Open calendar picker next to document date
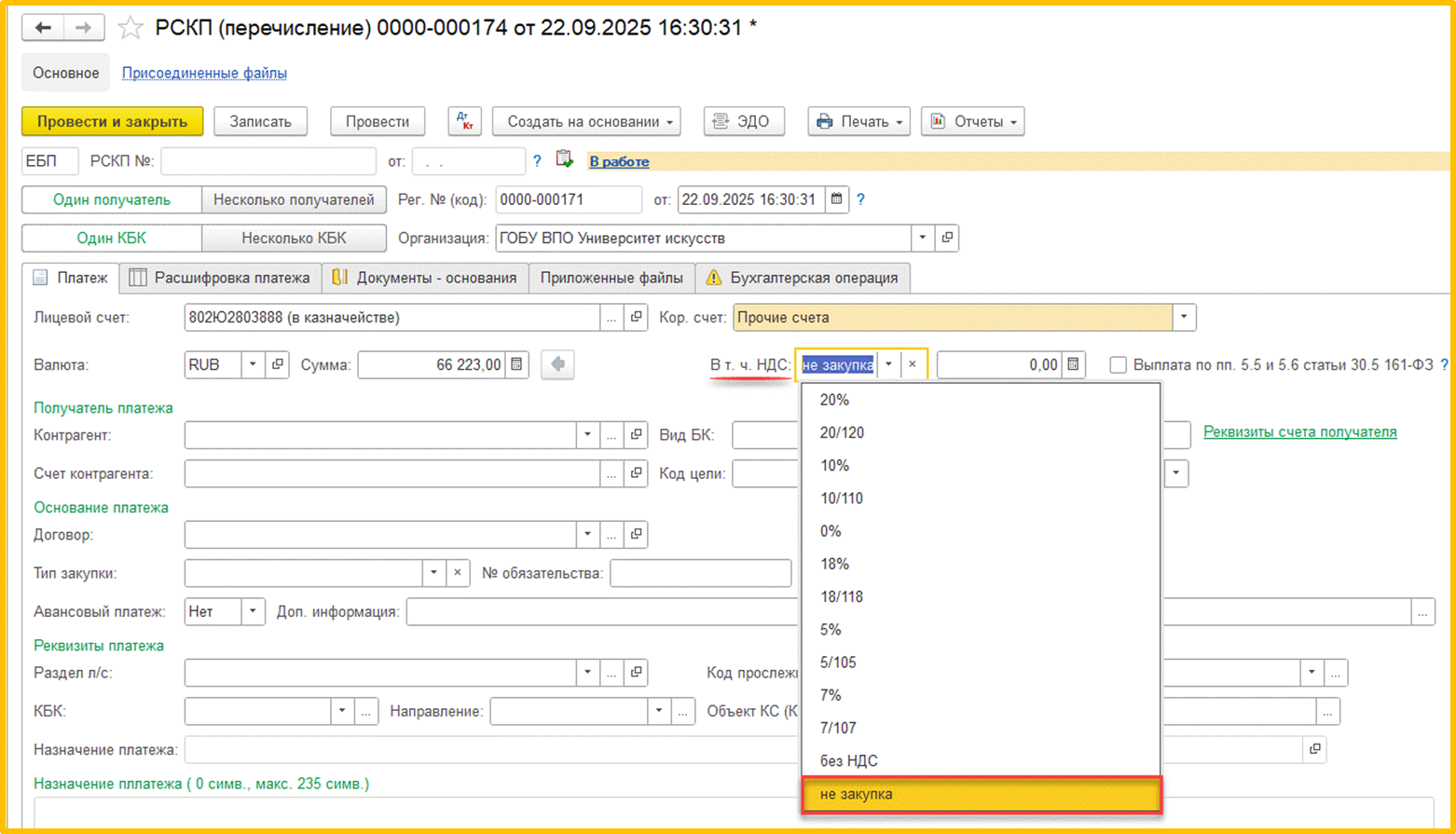This screenshot has height=834, width=1456. pos(837,199)
